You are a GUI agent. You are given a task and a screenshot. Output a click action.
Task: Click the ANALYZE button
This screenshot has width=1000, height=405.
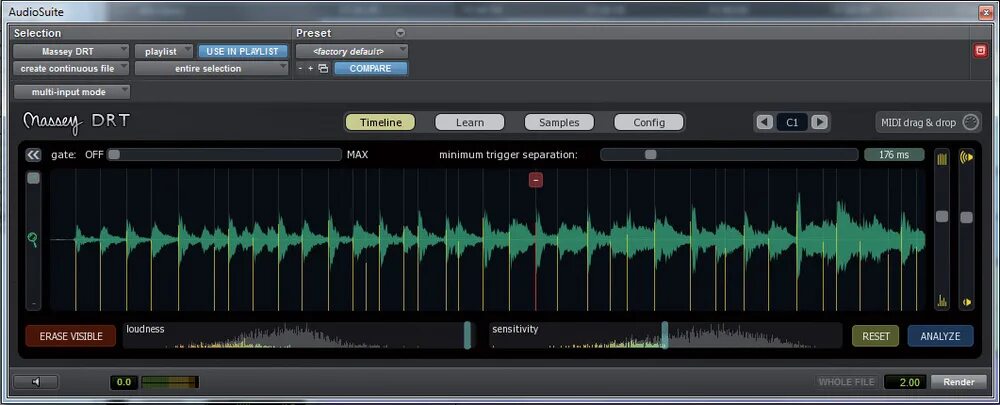tap(941, 336)
